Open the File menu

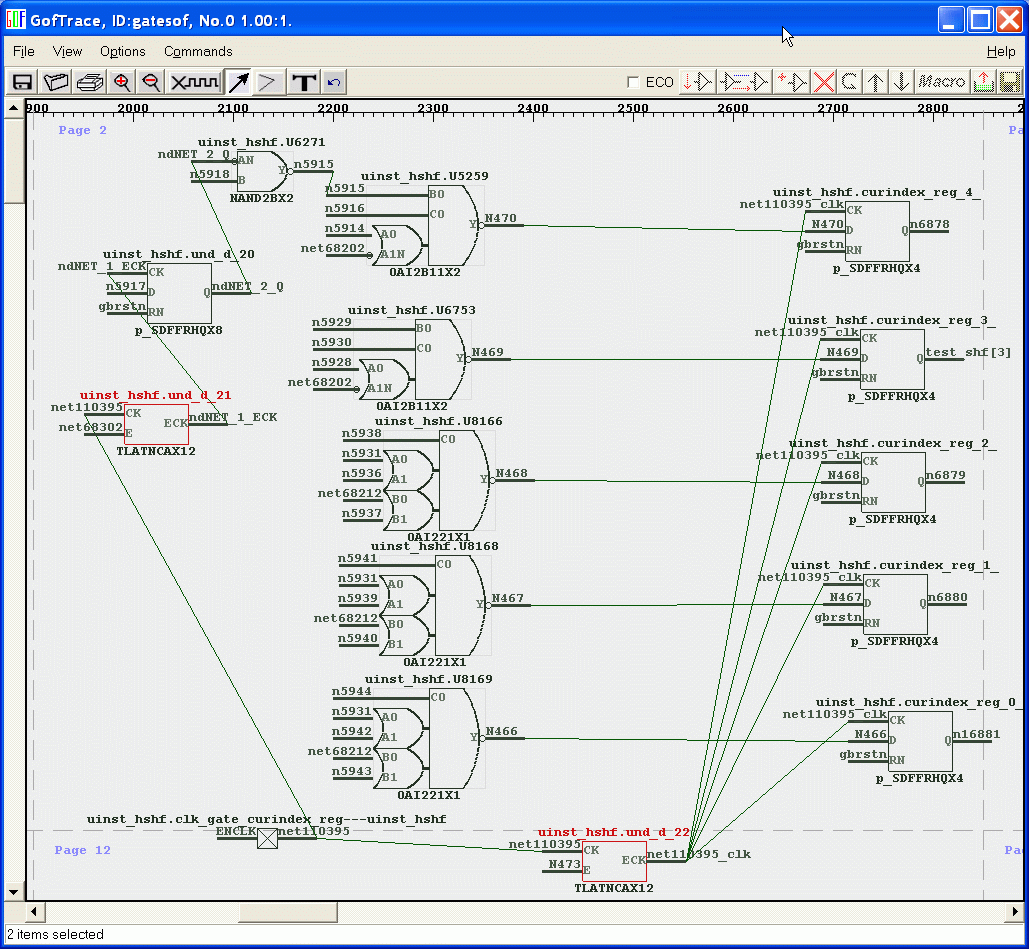[23, 51]
